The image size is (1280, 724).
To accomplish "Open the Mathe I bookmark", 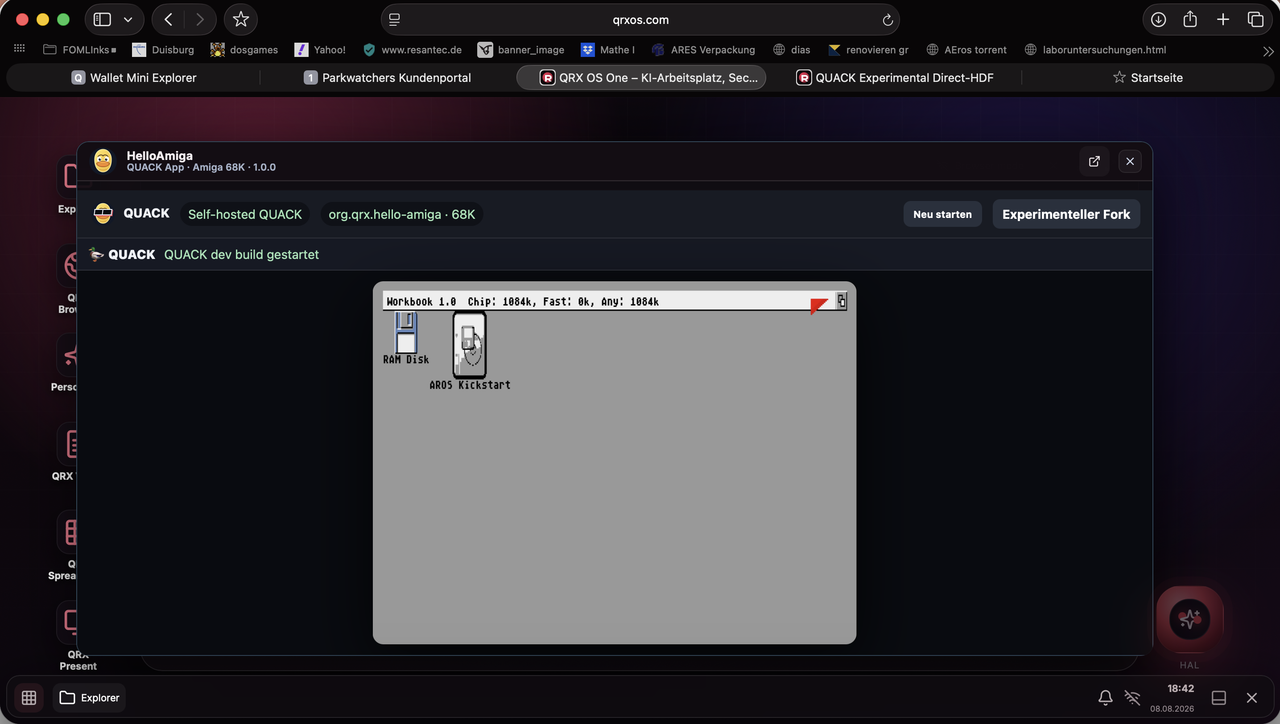I will tap(608, 50).
